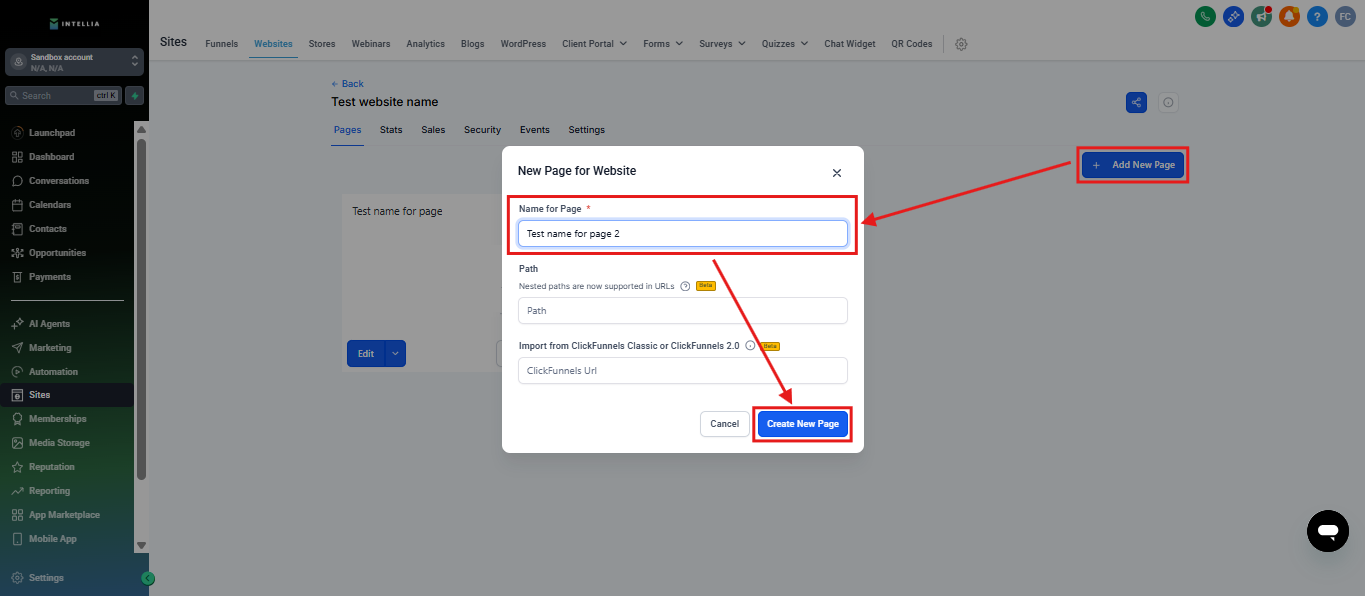
Task: Open the live chat support bubble
Action: 1327,530
